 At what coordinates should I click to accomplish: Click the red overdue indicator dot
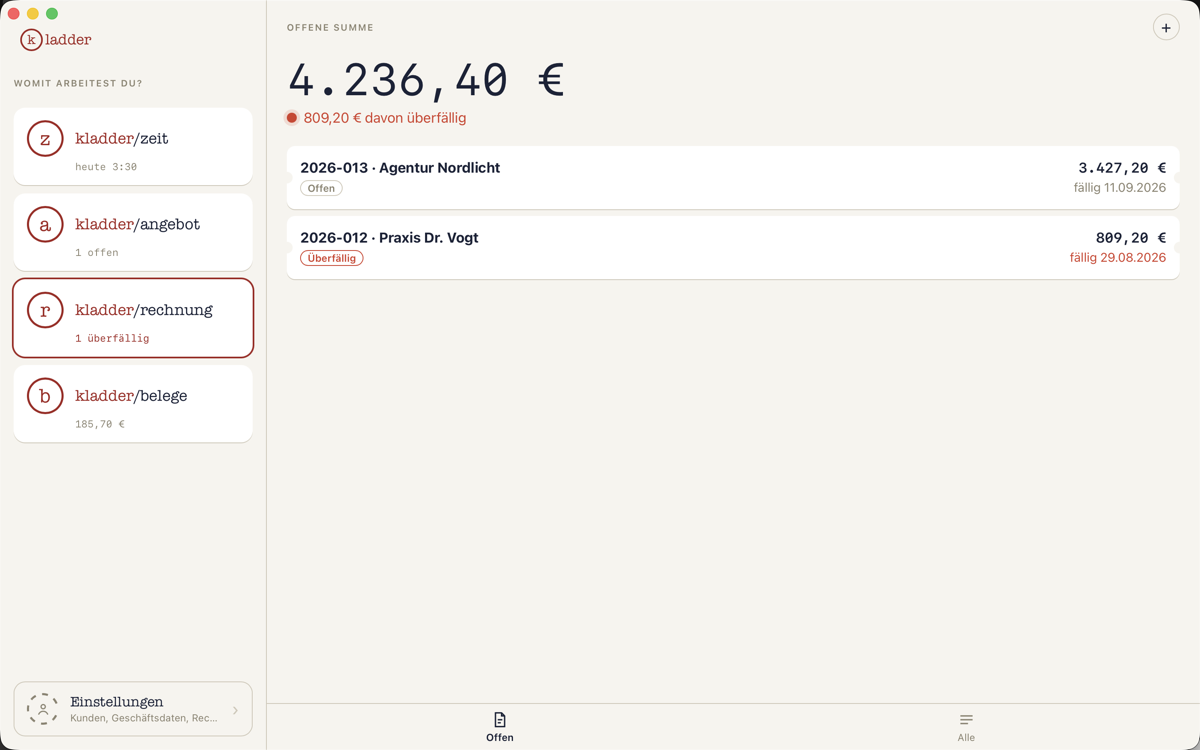(x=292, y=118)
